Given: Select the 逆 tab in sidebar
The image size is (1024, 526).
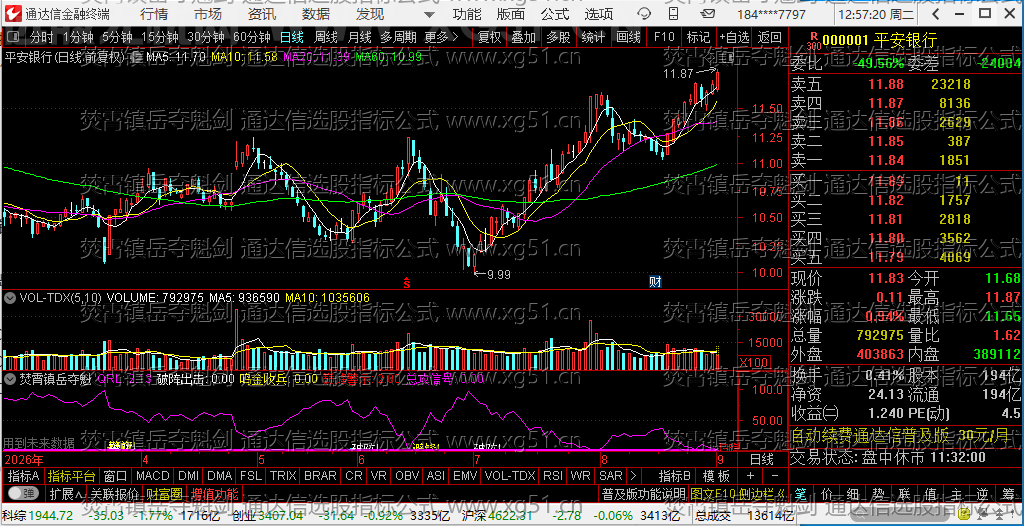Looking at the screenshot, I should (982, 493).
